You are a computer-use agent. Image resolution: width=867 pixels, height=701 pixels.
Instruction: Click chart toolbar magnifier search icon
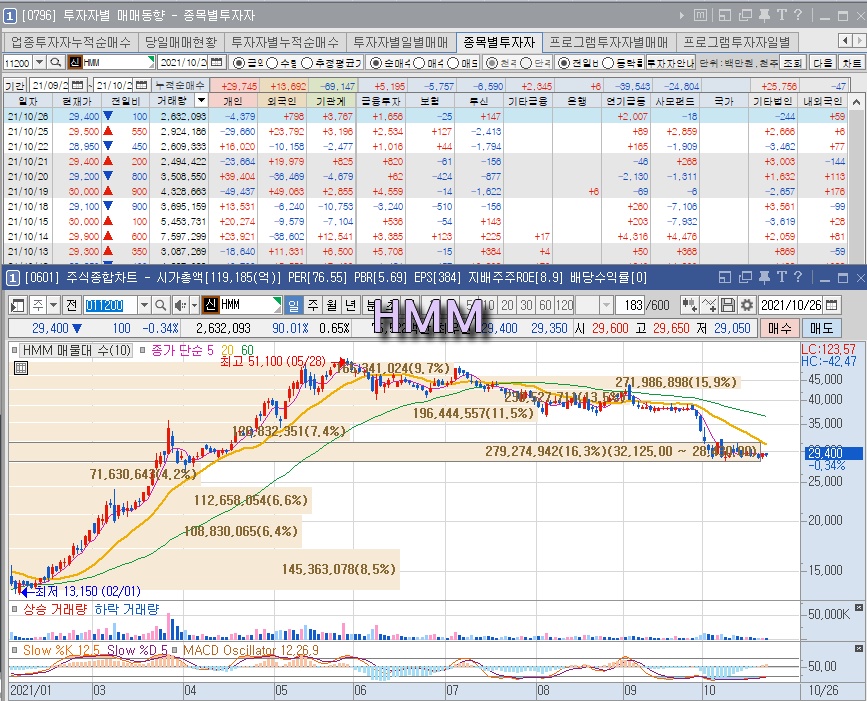160,305
